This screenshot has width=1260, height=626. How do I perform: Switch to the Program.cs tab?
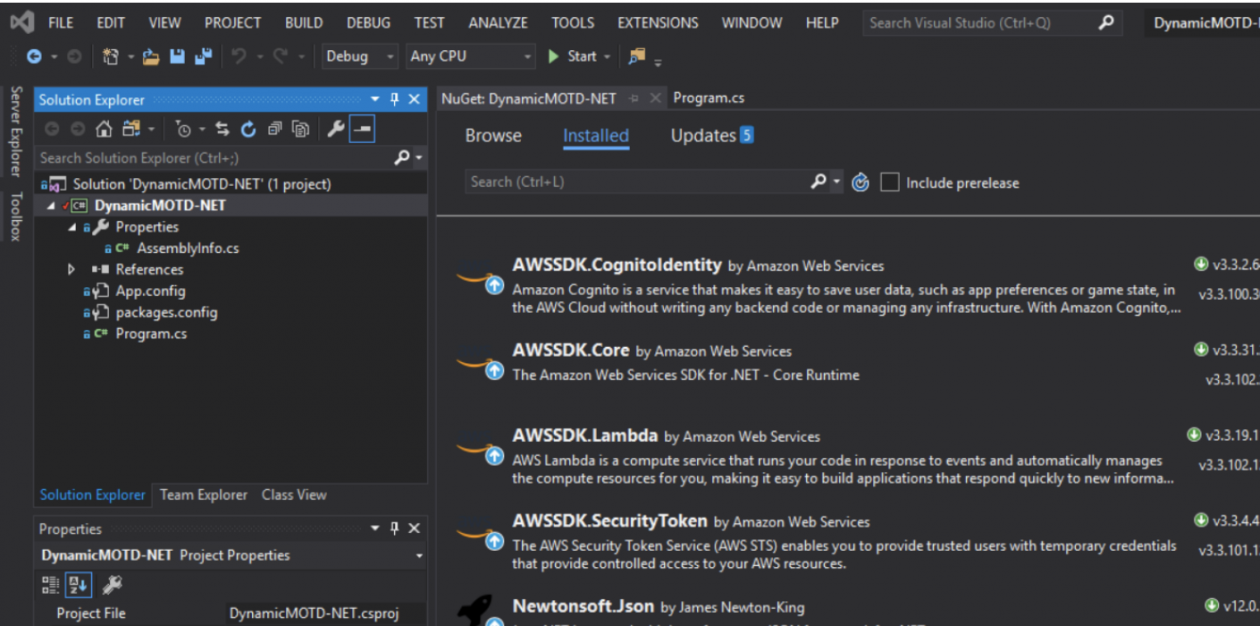[709, 98]
